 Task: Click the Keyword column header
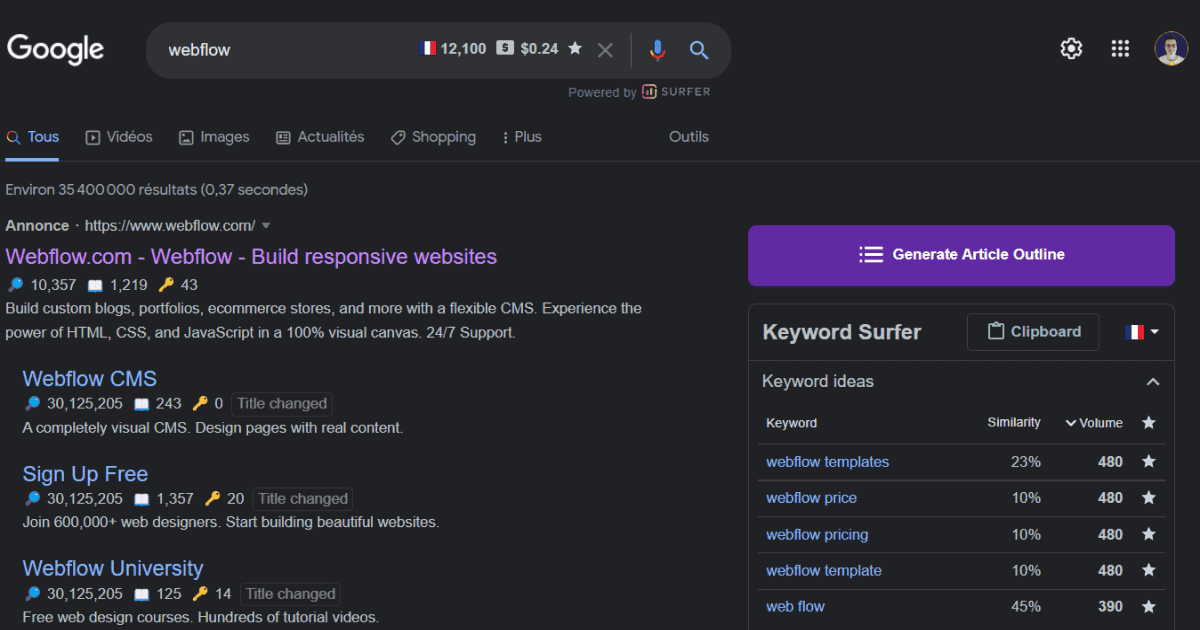791,423
